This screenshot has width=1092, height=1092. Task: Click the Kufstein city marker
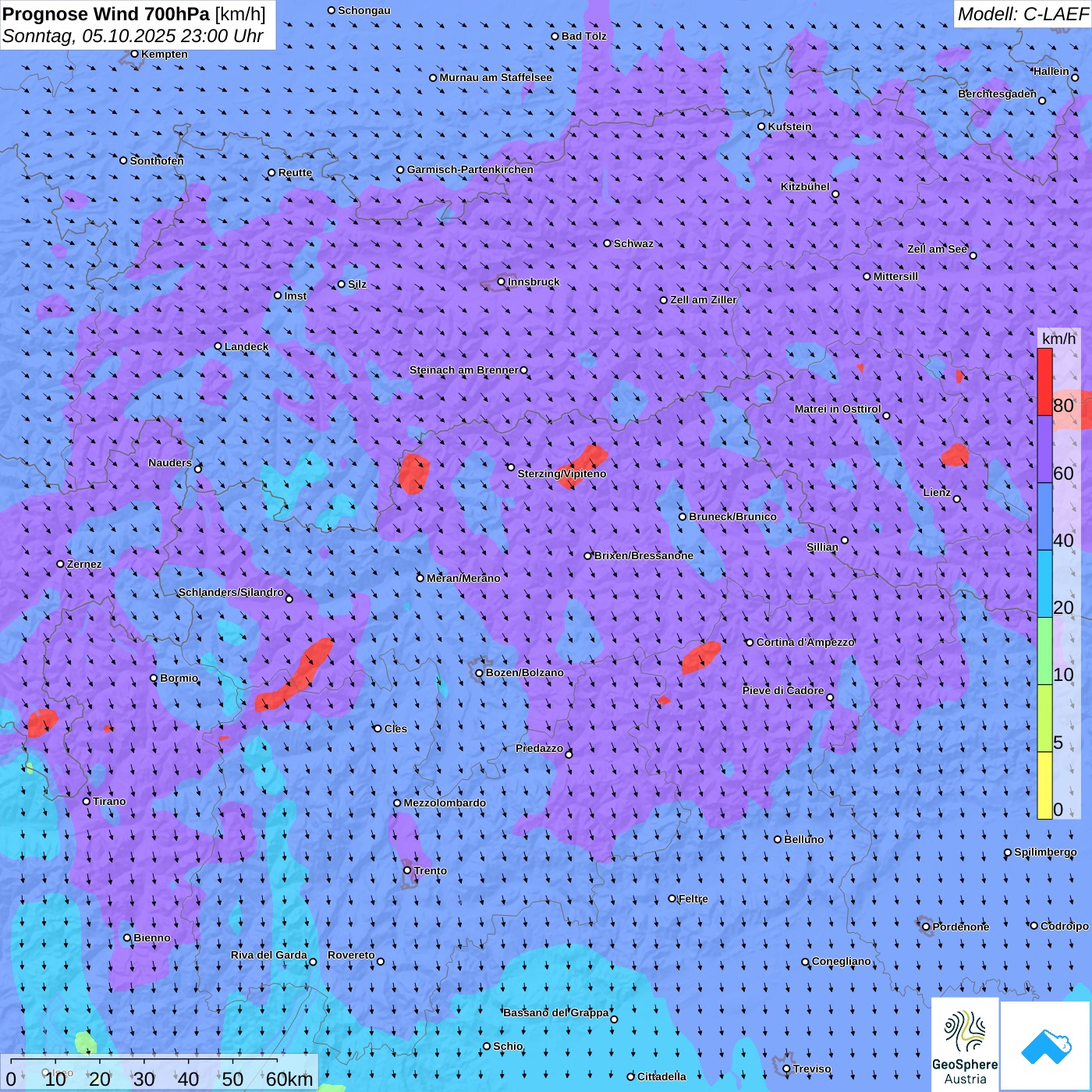(x=762, y=126)
